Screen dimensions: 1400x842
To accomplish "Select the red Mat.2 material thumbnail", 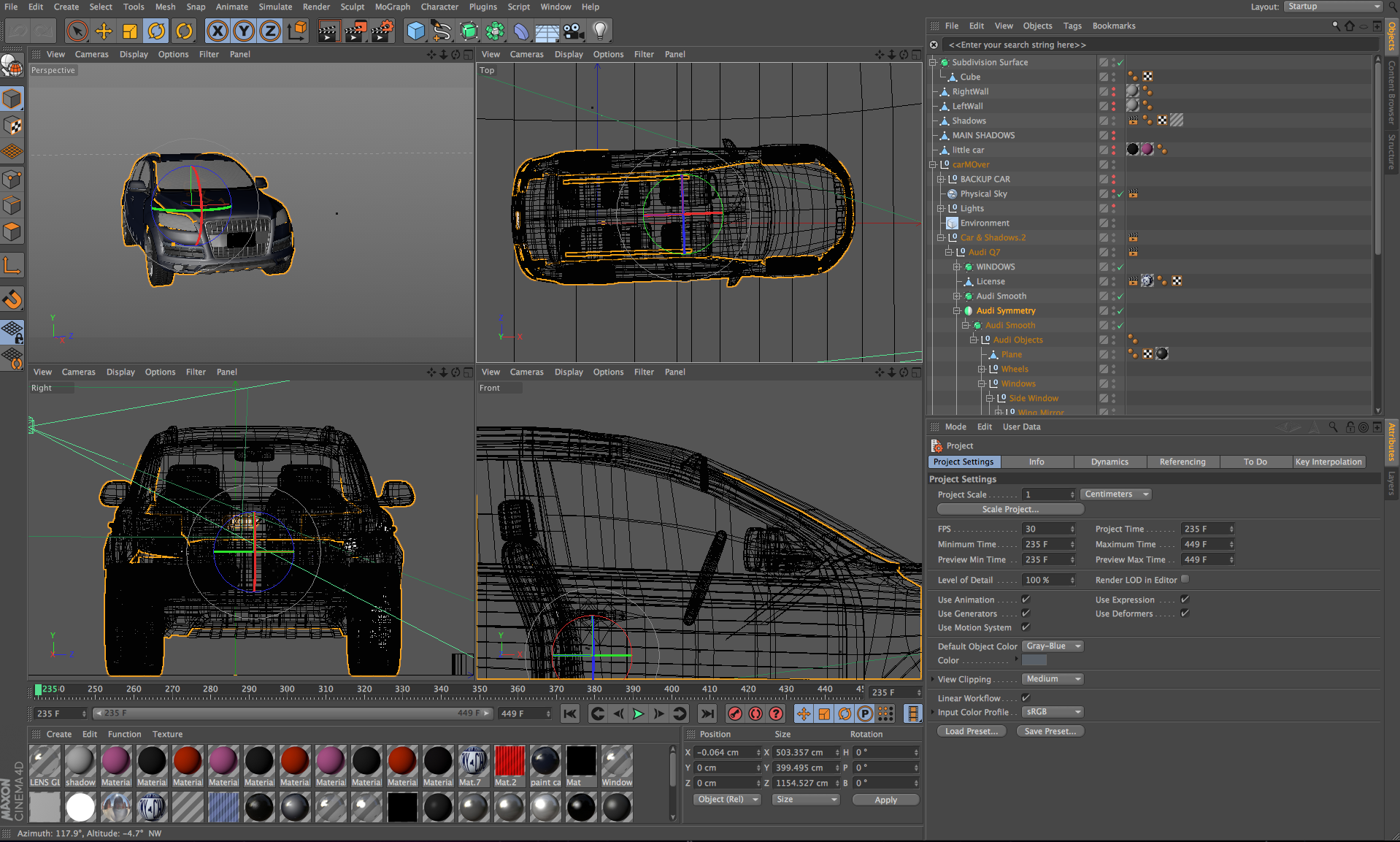I will click(x=509, y=766).
